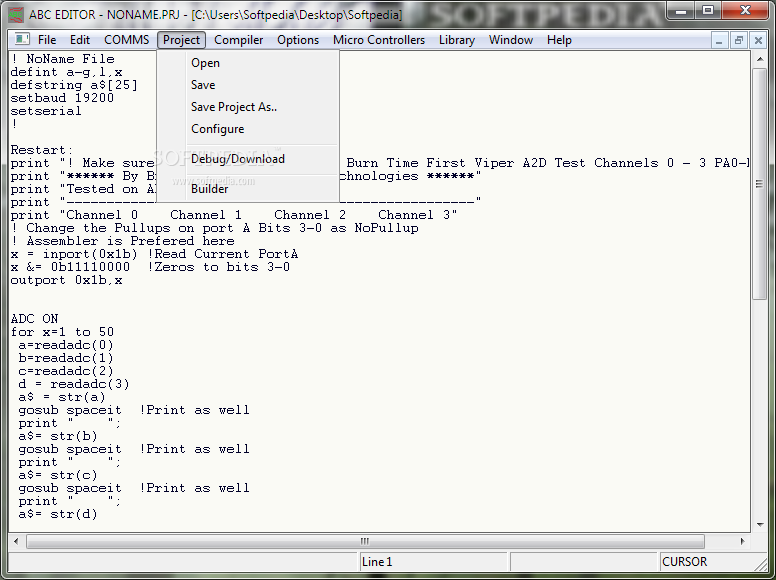Click the "c=readadc(2)" line
Screen dimensions: 776x580
pos(66,371)
